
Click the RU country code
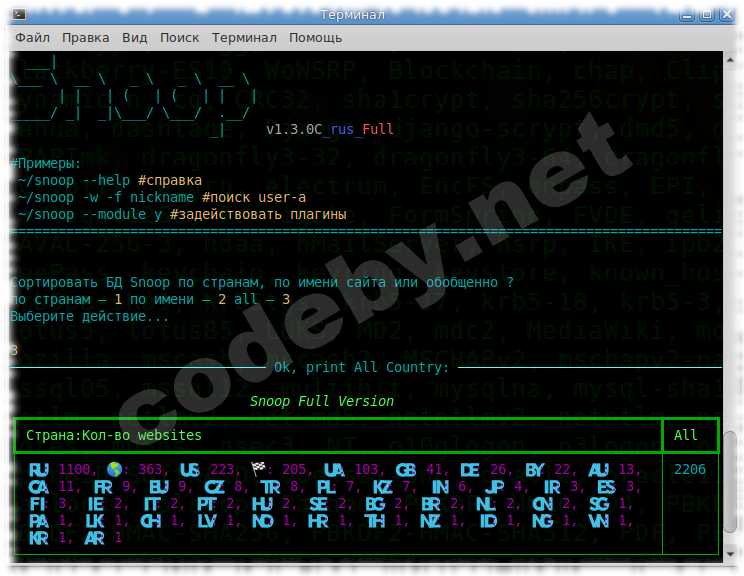coord(38,470)
